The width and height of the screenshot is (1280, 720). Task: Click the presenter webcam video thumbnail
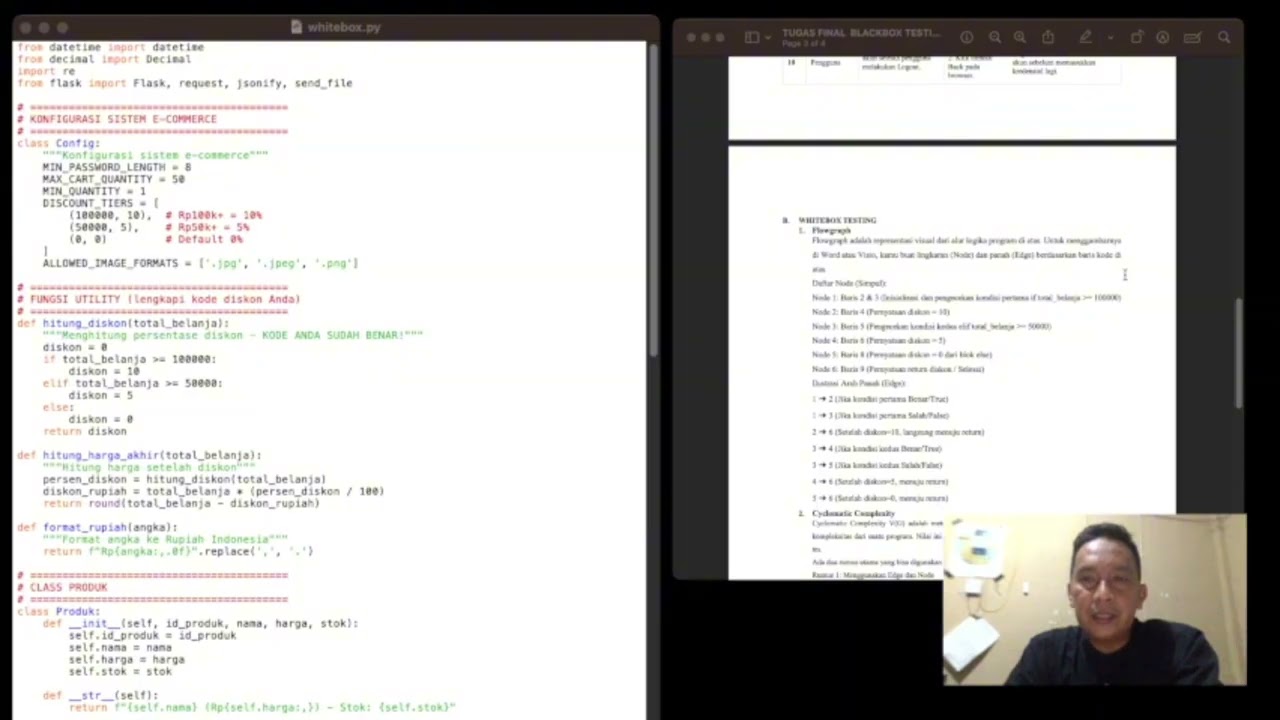[1095, 600]
